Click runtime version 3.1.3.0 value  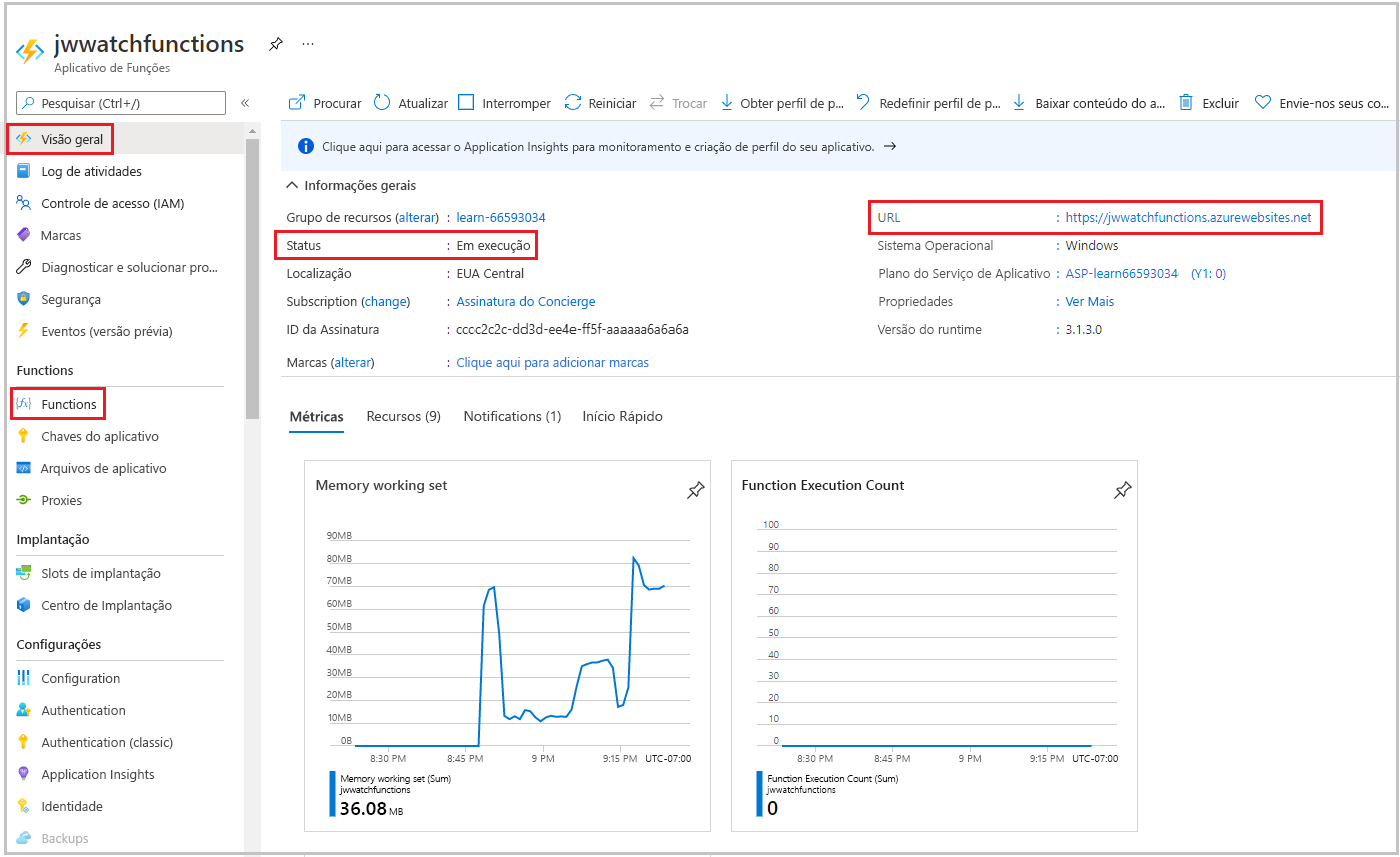point(1084,329)
